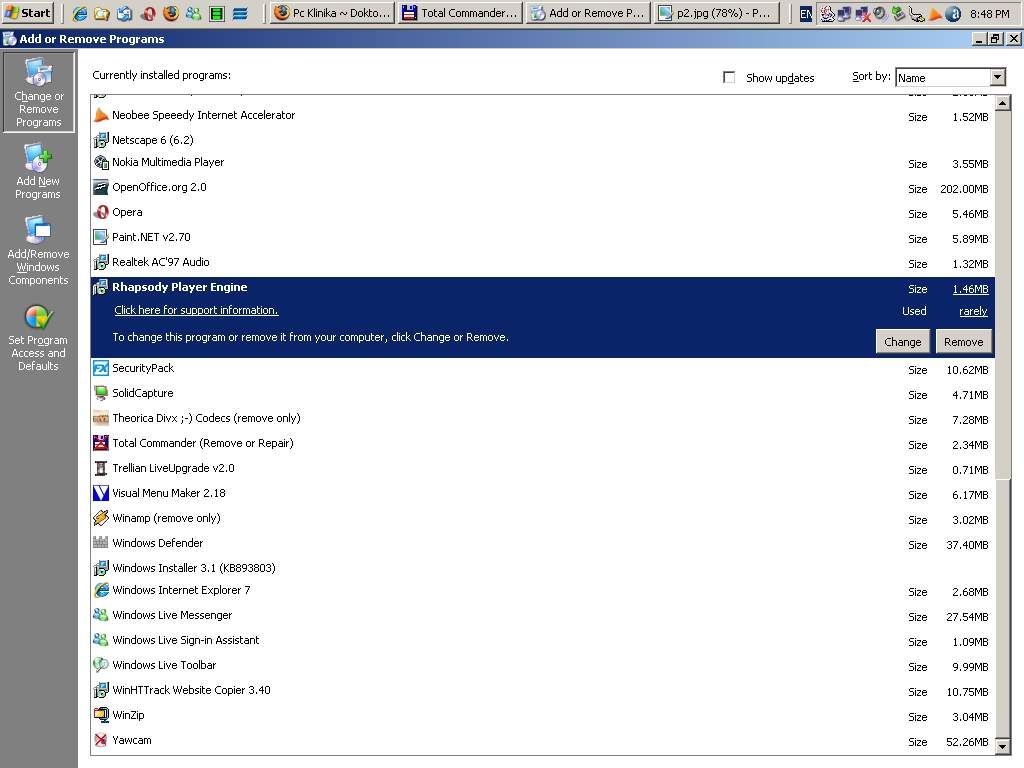This screenshot has width=1024, height=768.
Task: Click Neobee Speeedy Internet Accelerator icon
Action: (x=101, y=116)
